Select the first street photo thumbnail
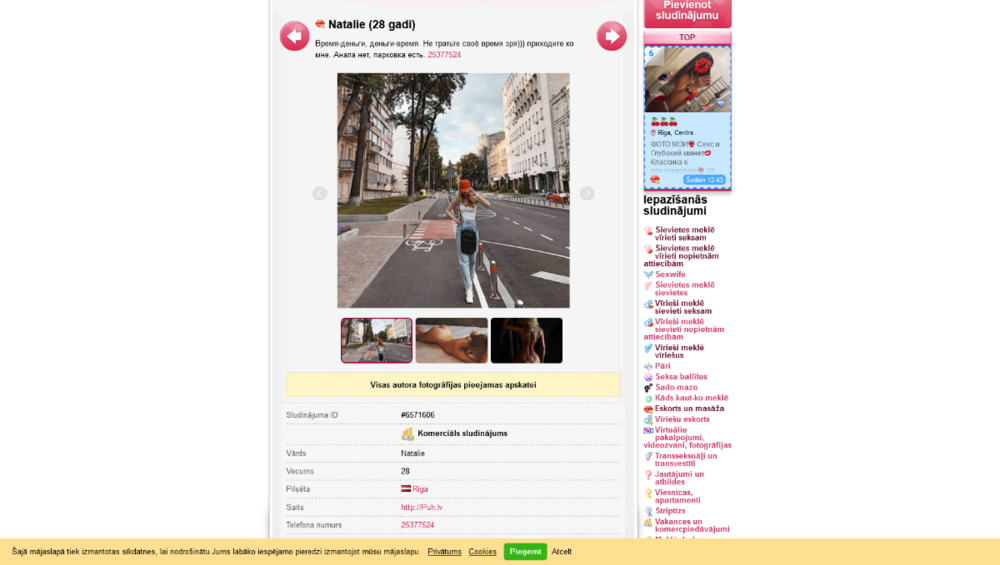Screen dimensions: 1000x565 point(377,341)
